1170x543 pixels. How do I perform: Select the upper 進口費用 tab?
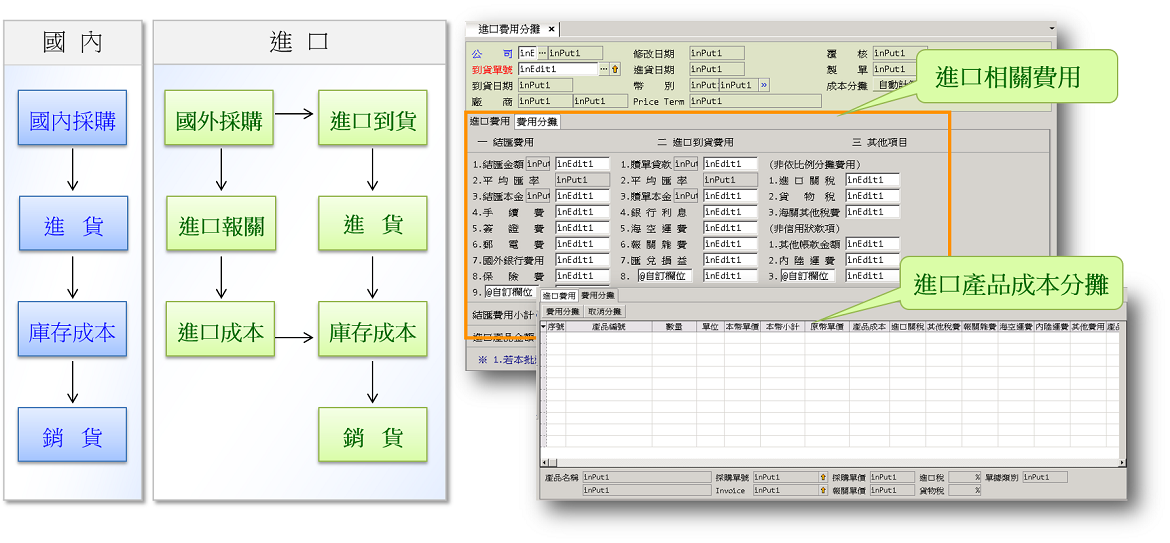click(x=490, y=122)
